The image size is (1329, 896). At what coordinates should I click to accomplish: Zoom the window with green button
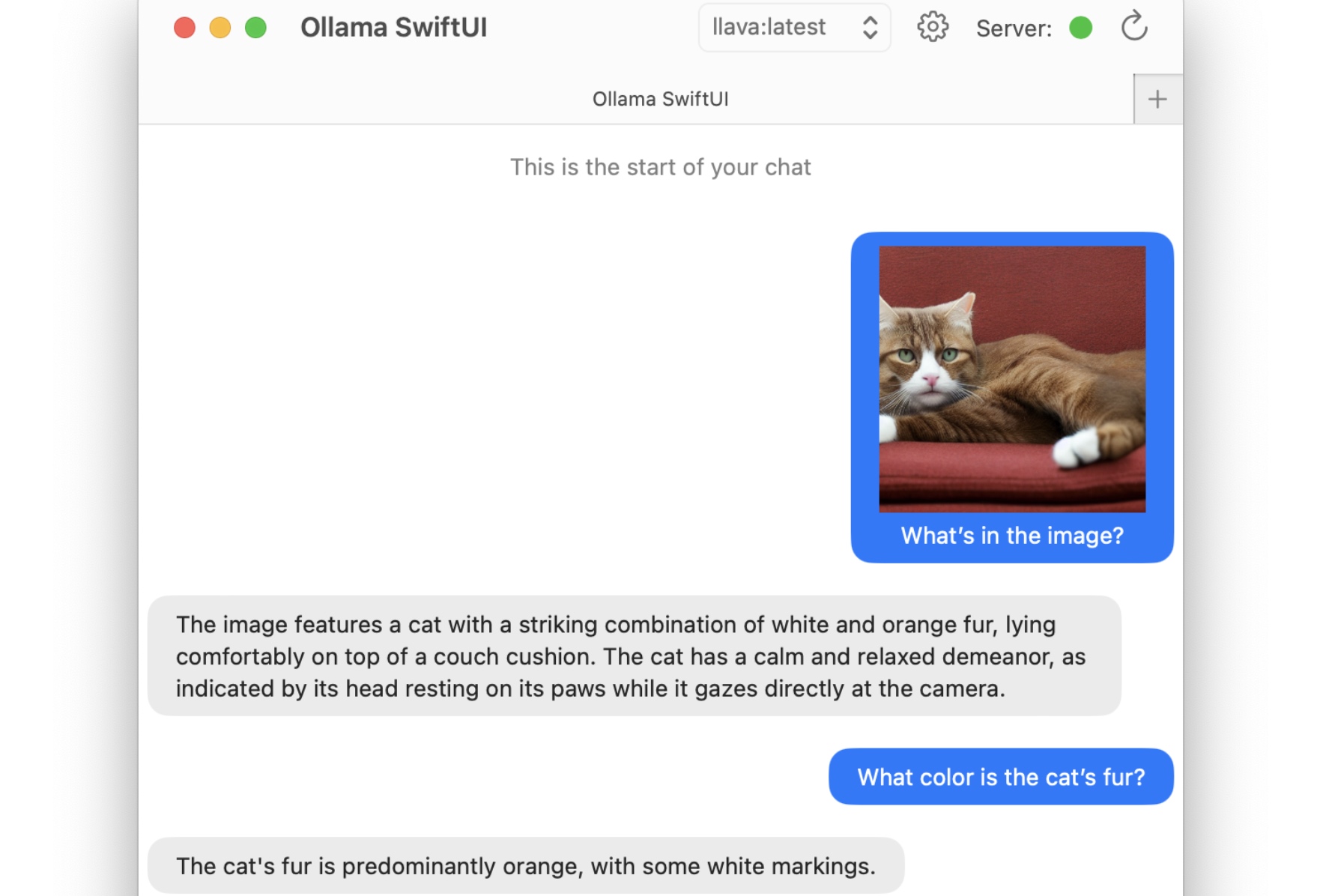255,28
